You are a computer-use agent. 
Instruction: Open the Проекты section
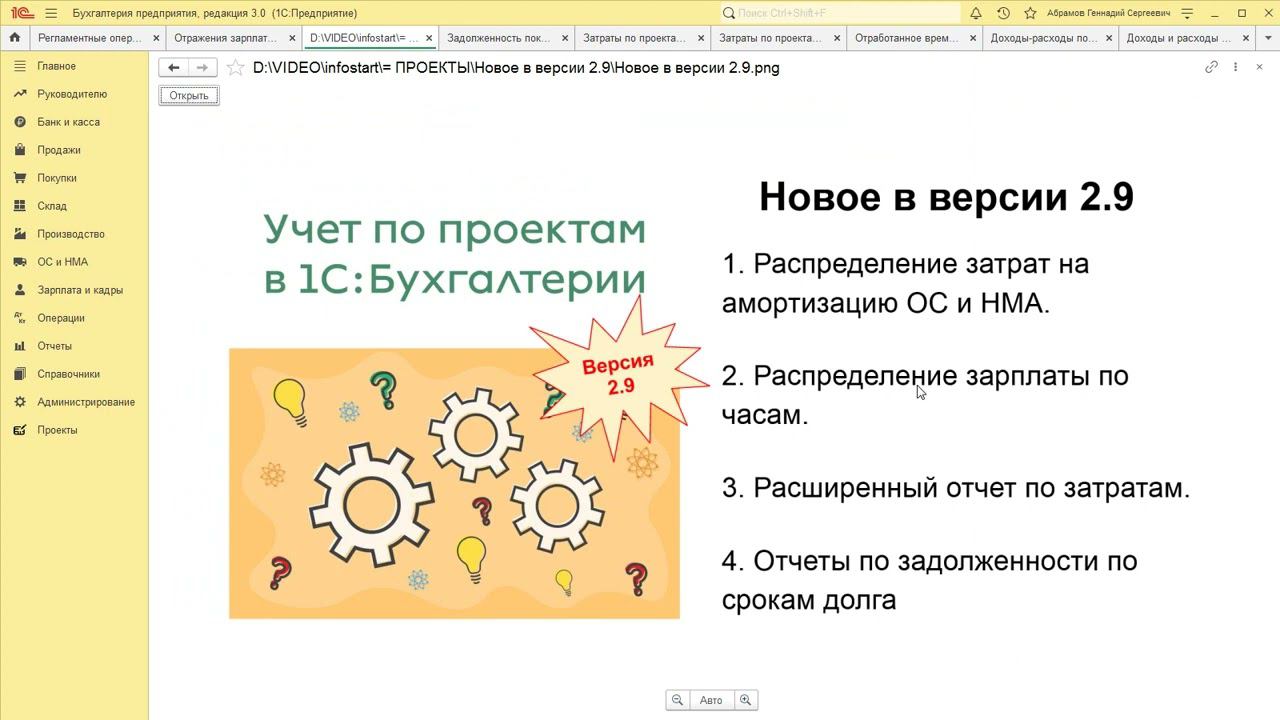point(74,430)
